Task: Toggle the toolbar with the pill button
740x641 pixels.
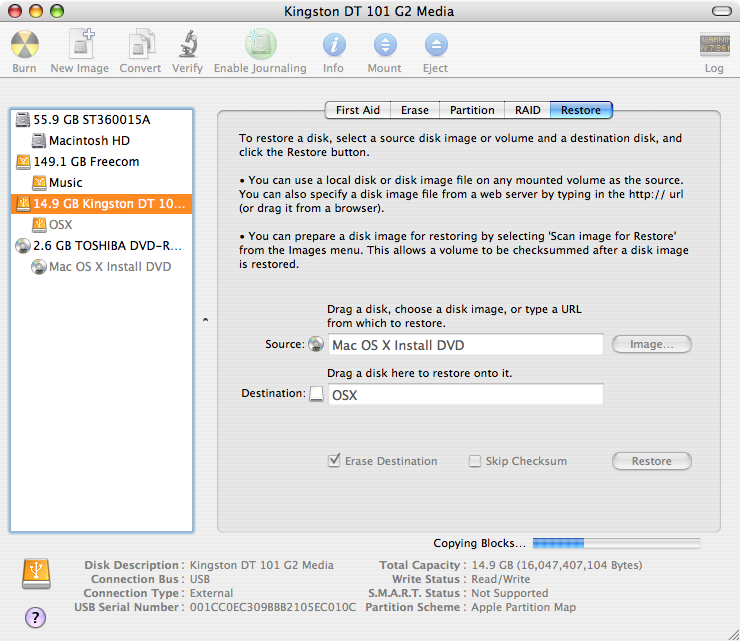Action: point(722,11)
